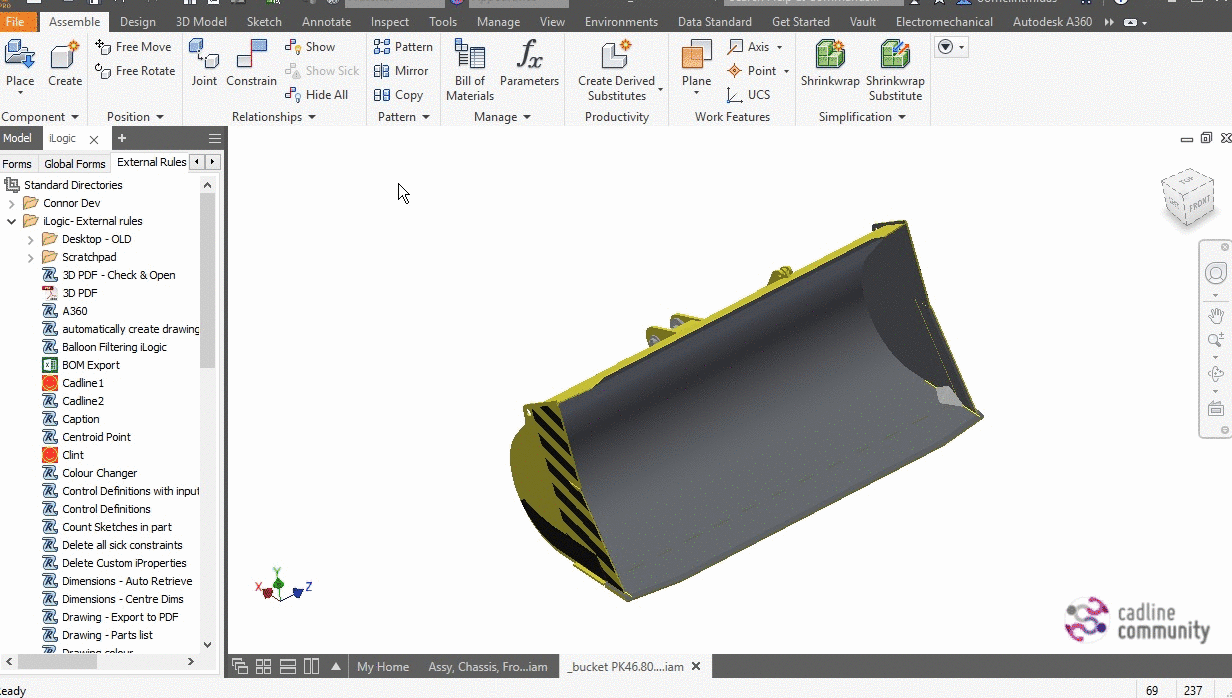This screenshot has width=1232, height=698.
Task: Click Show relationships
Action: (310, 46)
